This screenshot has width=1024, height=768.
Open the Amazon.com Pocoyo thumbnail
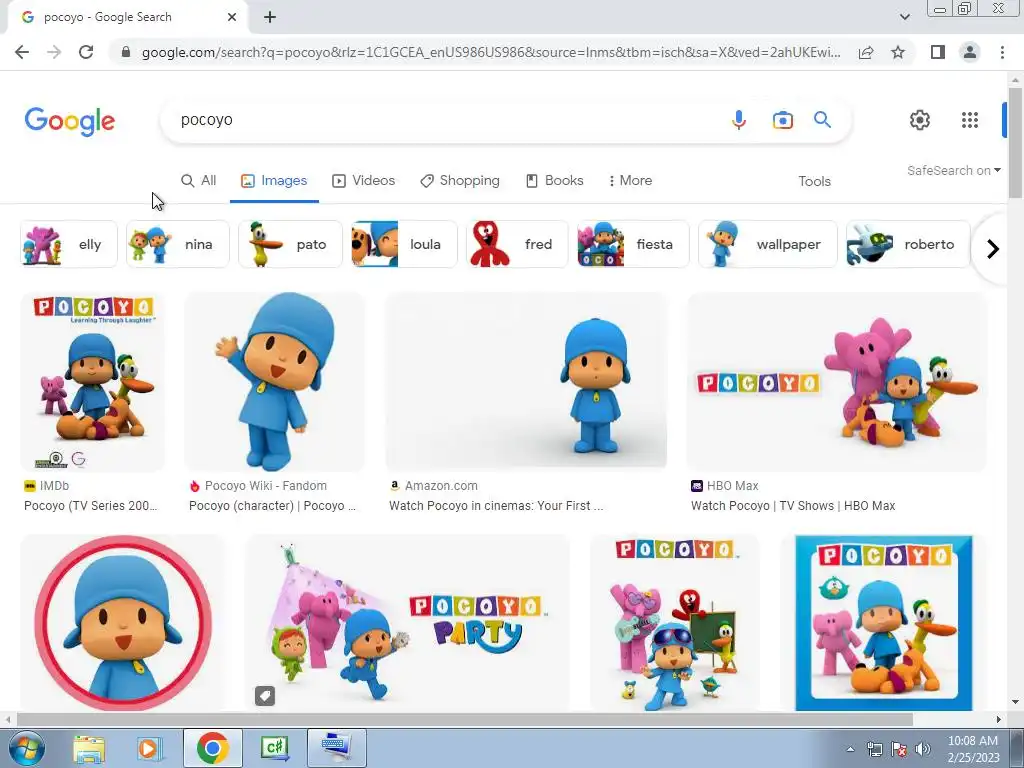coord(526,382)
